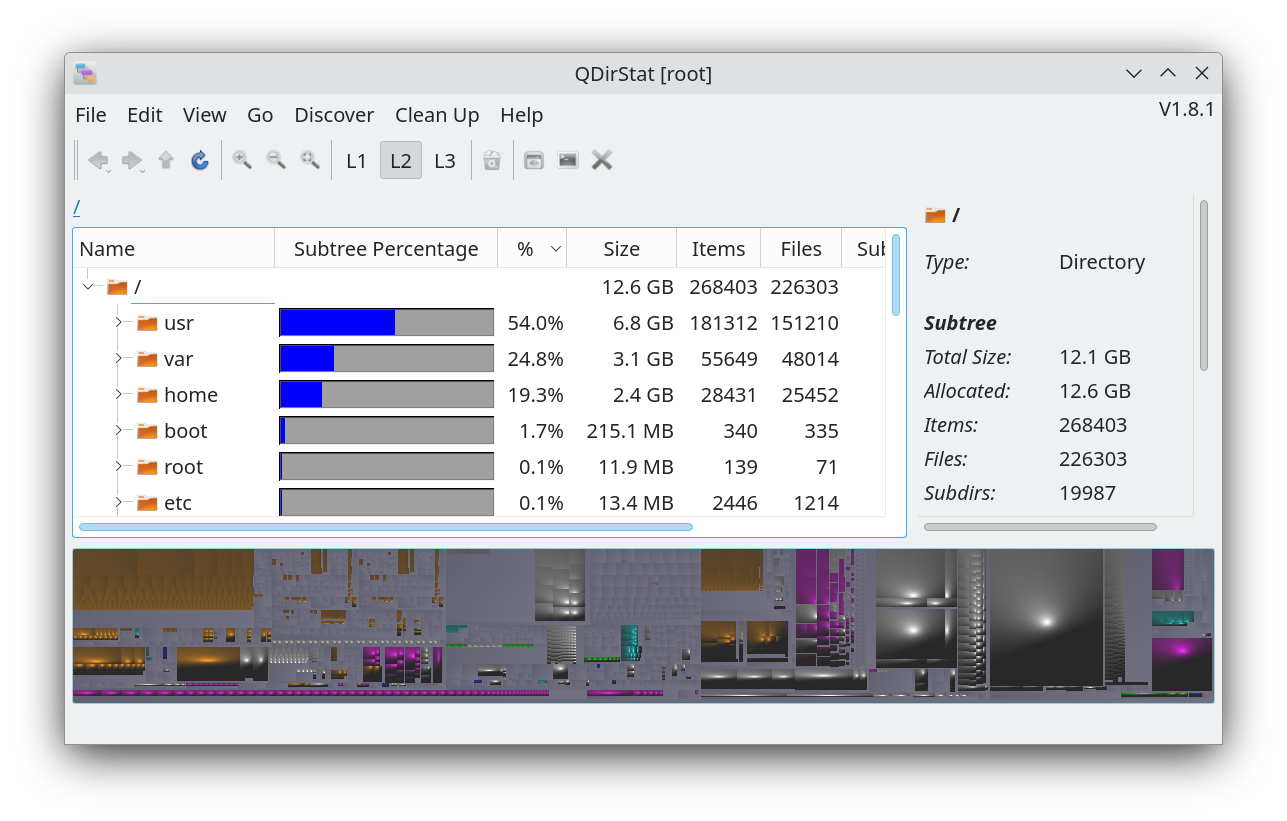Expand the root directory branch

[x=118, y=467]
